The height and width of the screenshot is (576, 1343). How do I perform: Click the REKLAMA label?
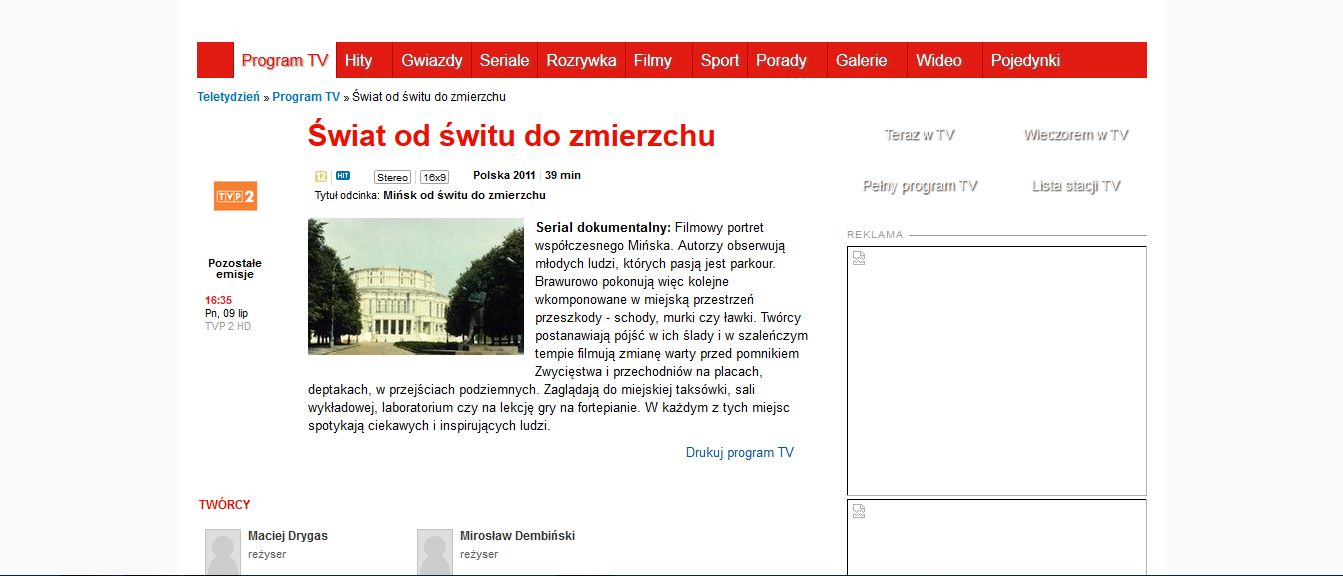[875, 235]
